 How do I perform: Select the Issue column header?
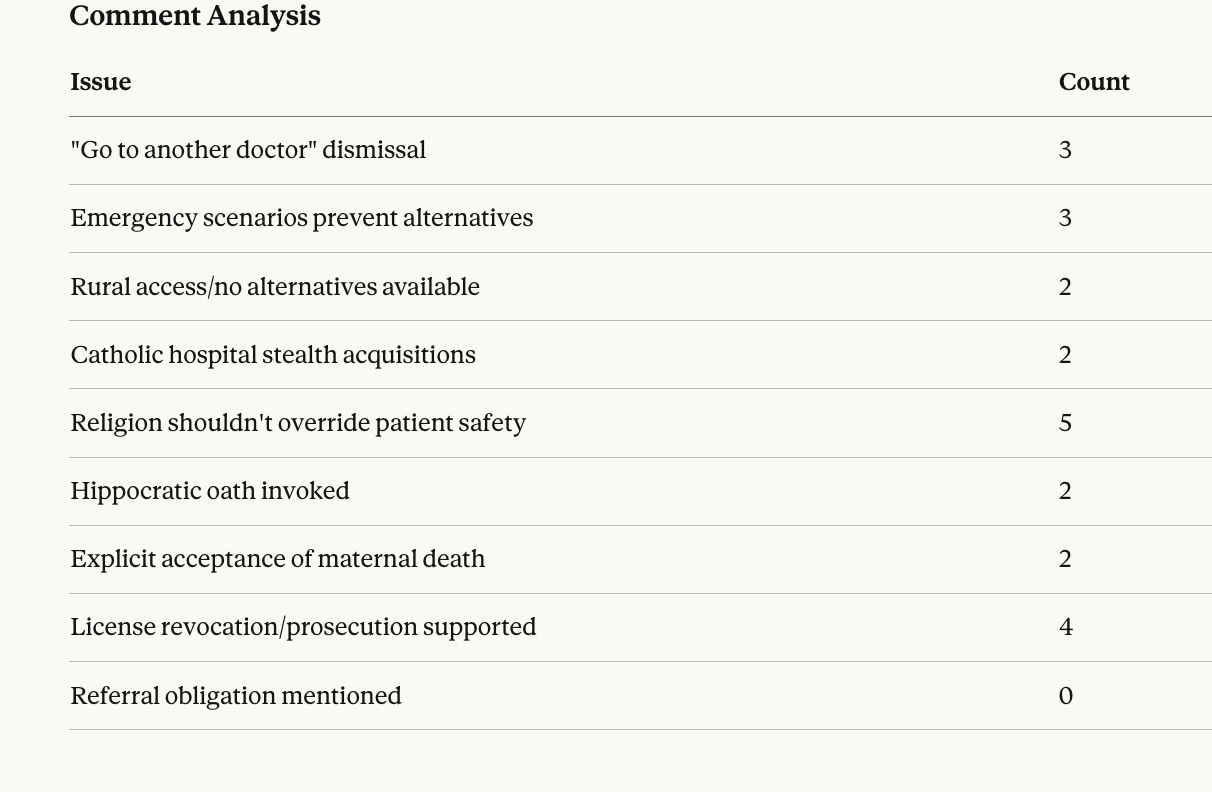click(101, 82)
